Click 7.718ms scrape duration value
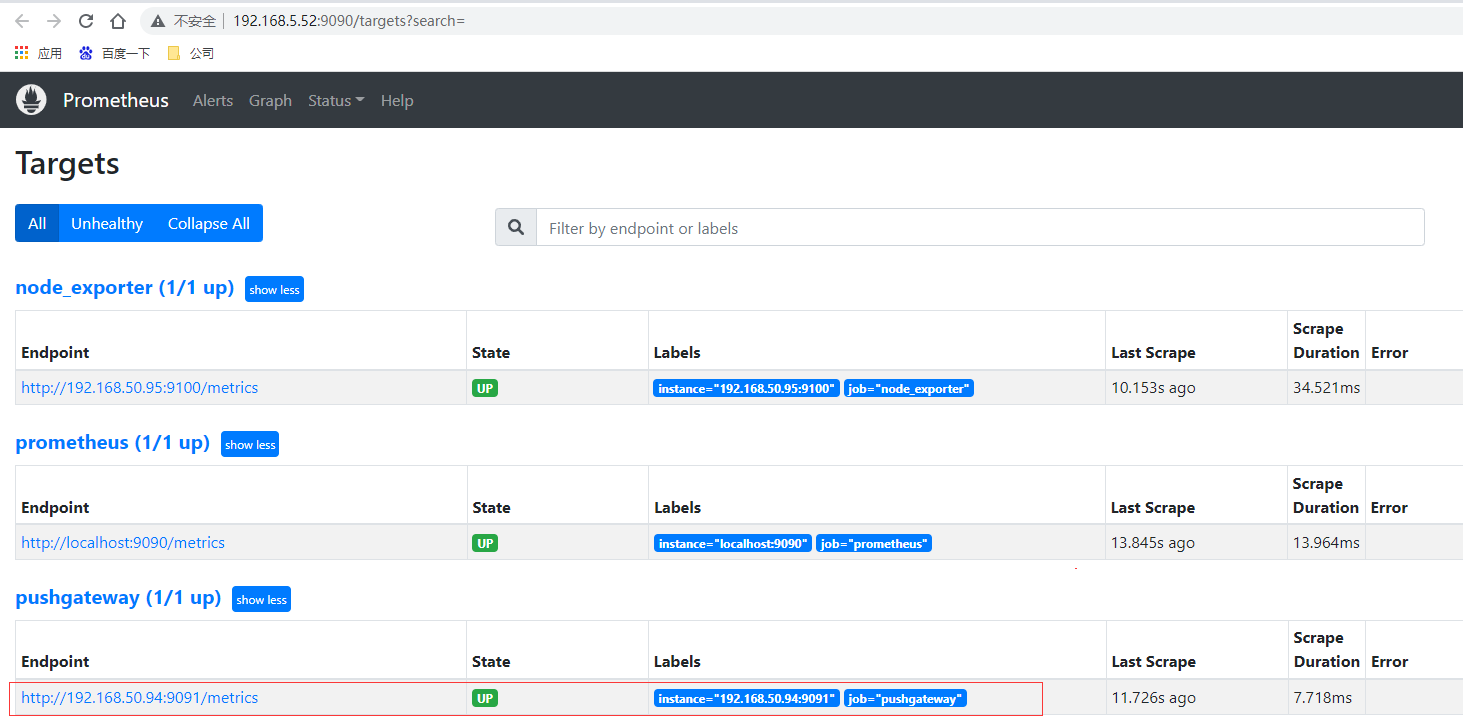The height and width of the screenshot is (724, 1463). [1322, 698]
